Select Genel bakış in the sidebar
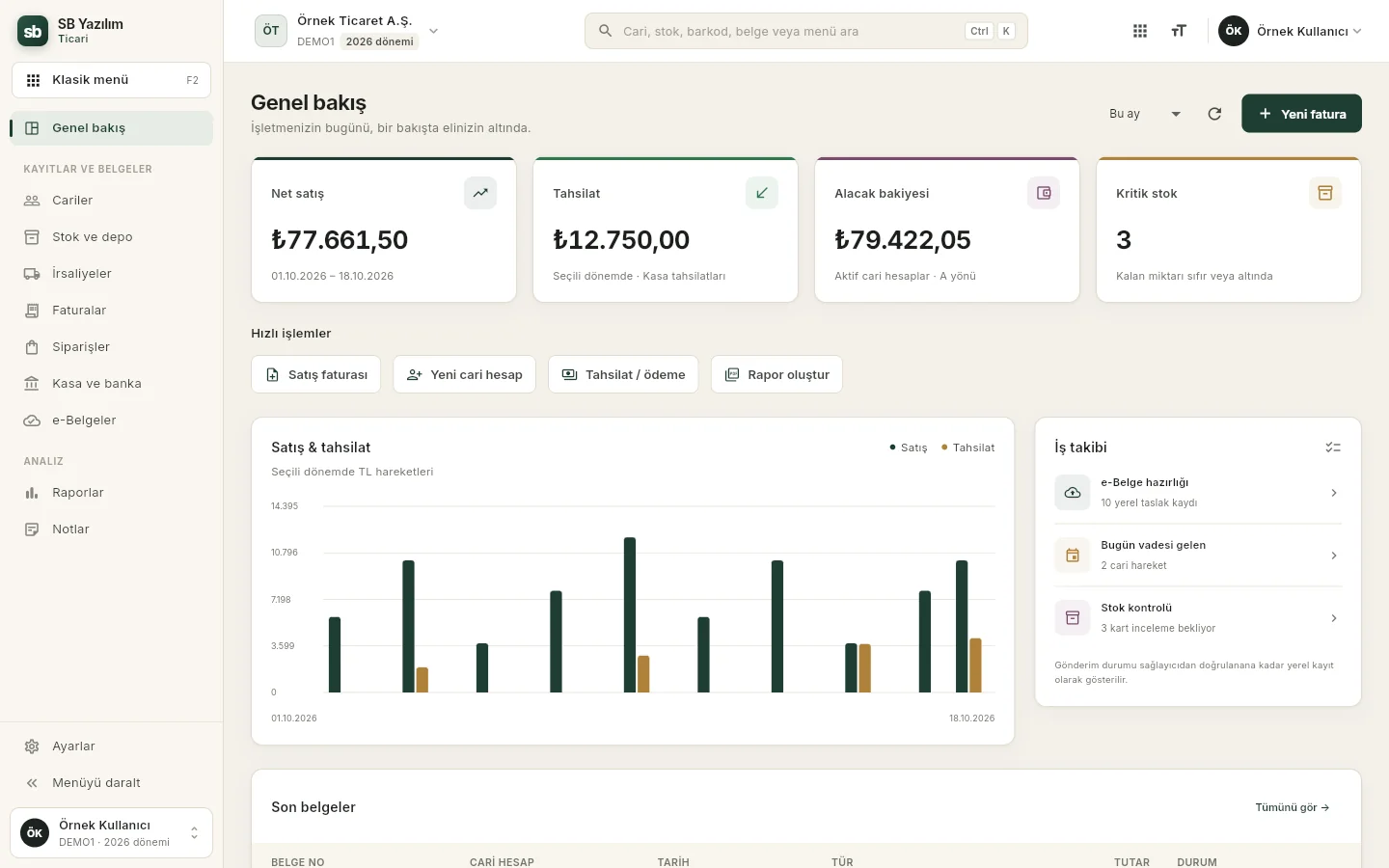The height and width of the screenshot is (868, 1389). 112,128
